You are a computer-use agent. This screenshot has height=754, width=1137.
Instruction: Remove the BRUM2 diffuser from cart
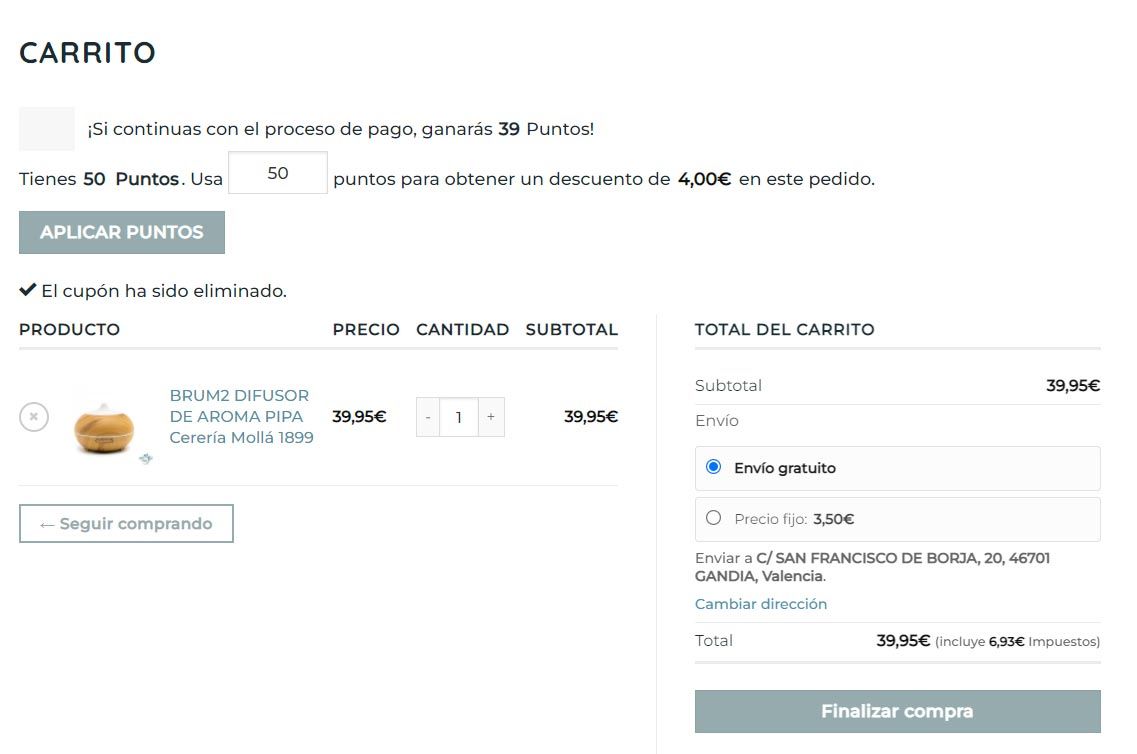coord(34,417)
